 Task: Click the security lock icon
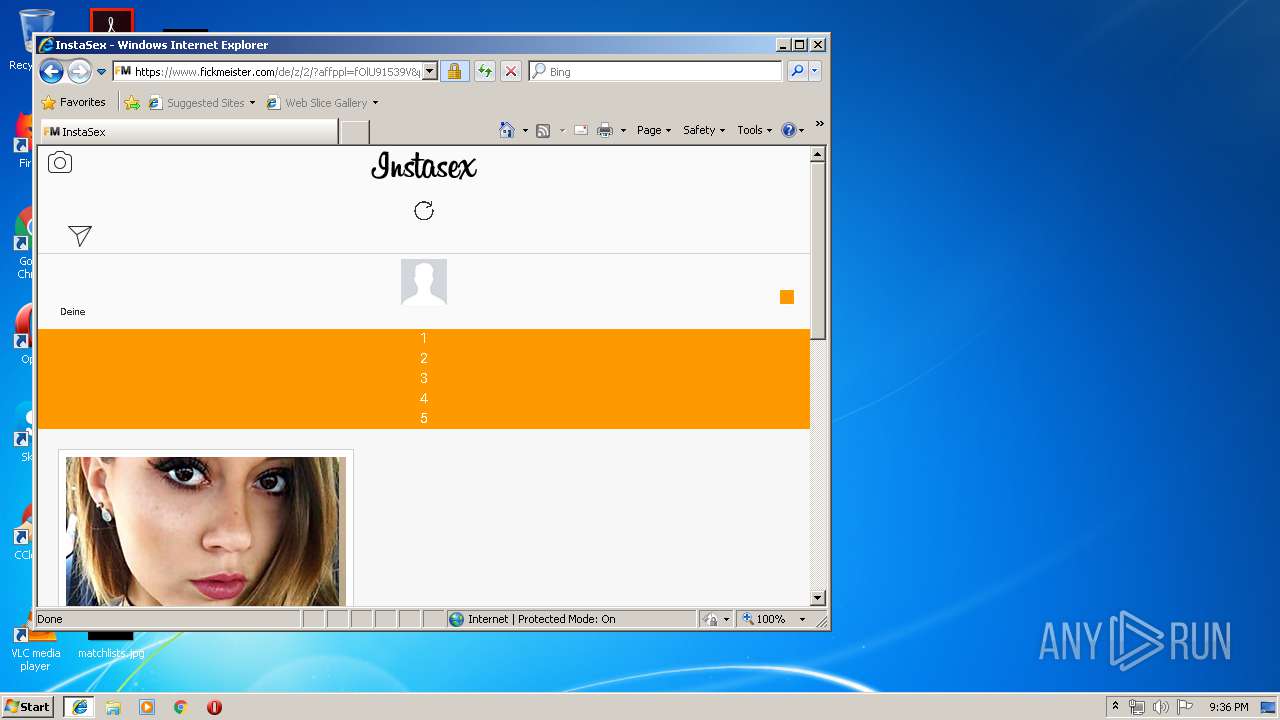click(454, 71)
